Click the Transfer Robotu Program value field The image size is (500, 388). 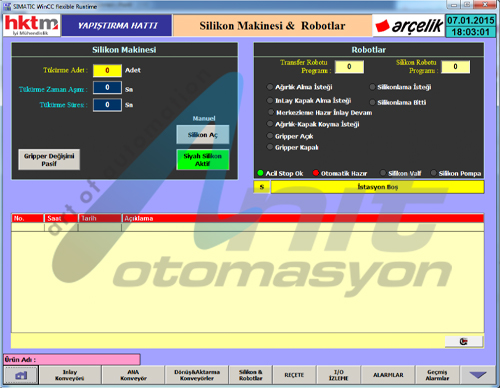tap(349, 67)
